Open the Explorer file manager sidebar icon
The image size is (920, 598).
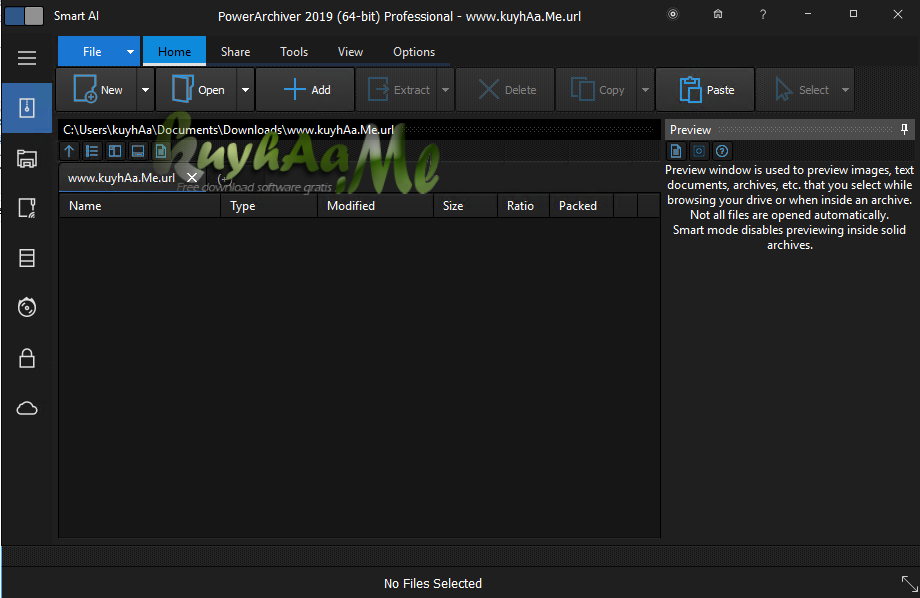(27, 158)
